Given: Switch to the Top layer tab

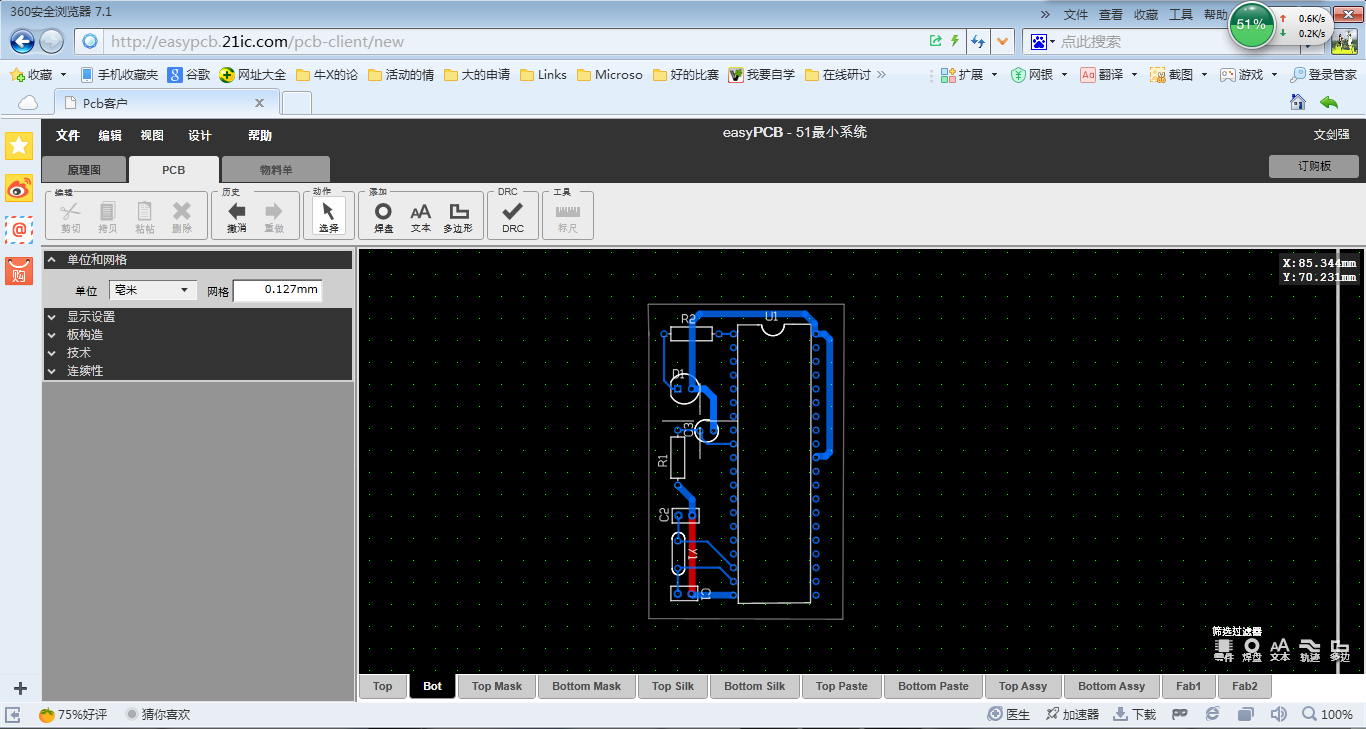Looking at the screenshot, I should [383, 686].
